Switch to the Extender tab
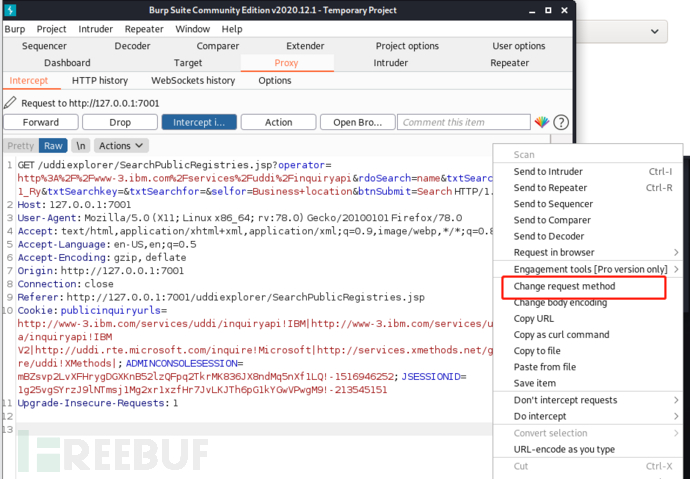The image size is (690, 479). click(x=305, y=46)
